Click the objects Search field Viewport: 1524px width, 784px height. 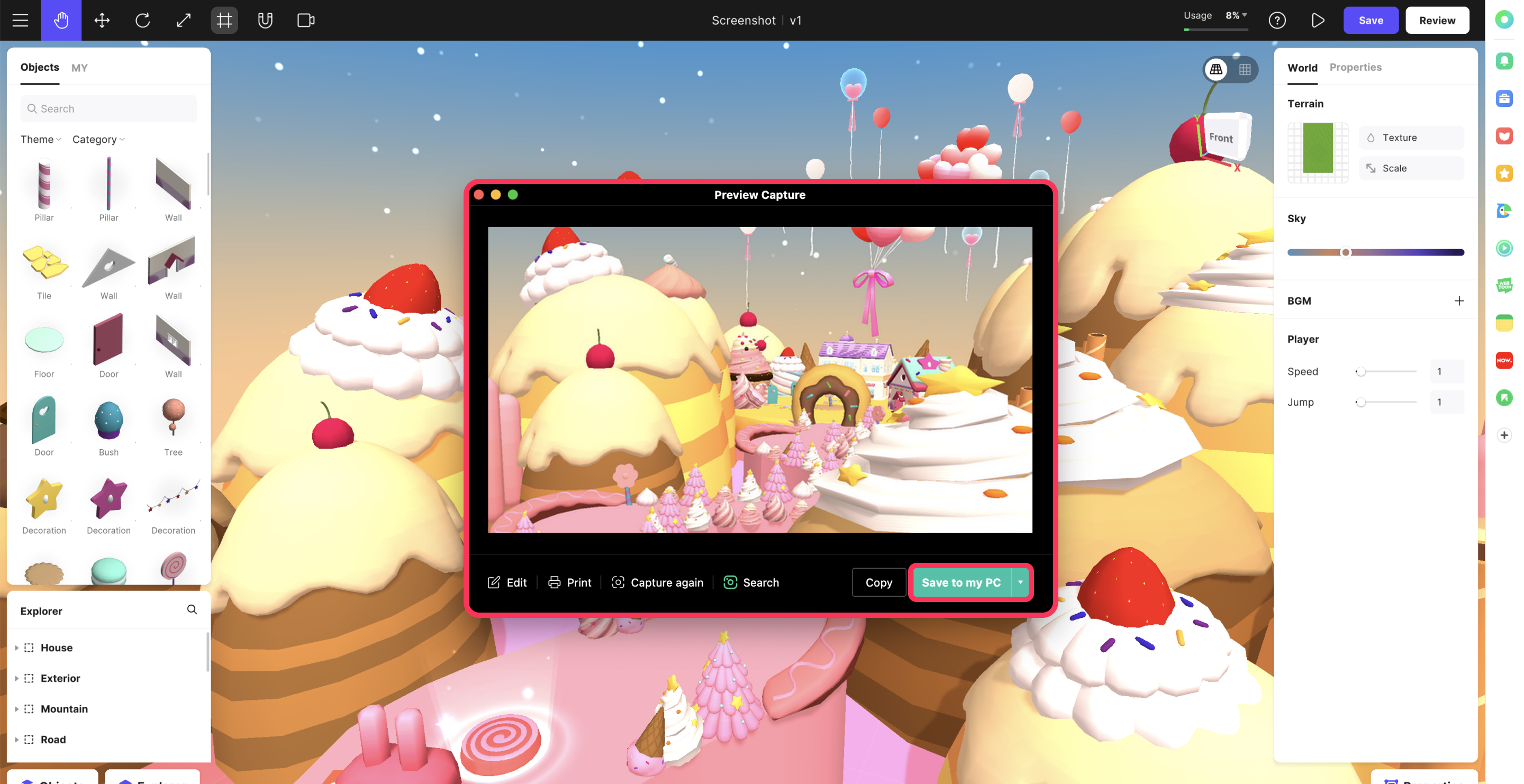point(109,109)
